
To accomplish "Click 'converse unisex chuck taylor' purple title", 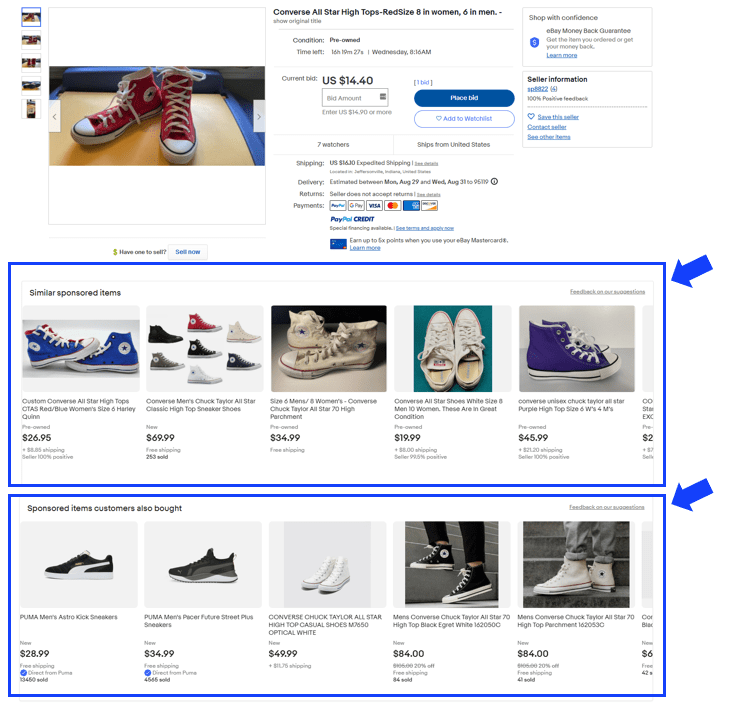I will (x=571, y=405).
